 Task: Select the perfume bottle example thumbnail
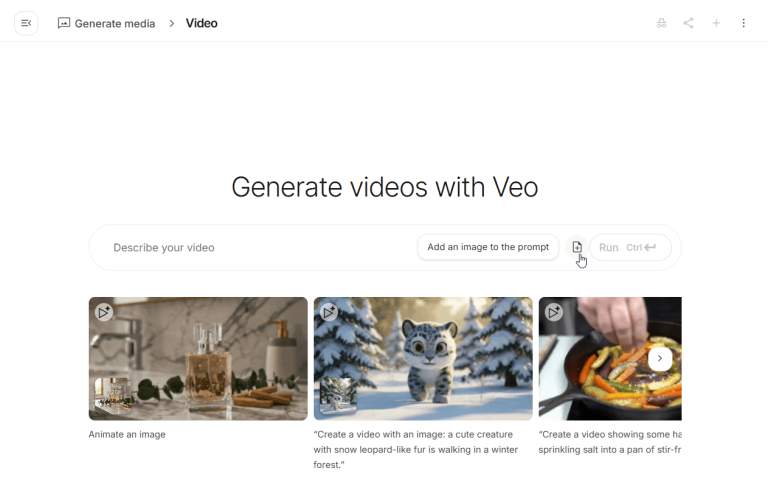tap(198, 358)
